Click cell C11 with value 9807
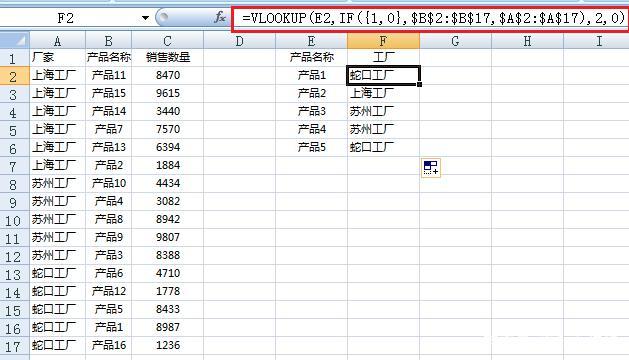The image size is (629, 360). (168, 238)
